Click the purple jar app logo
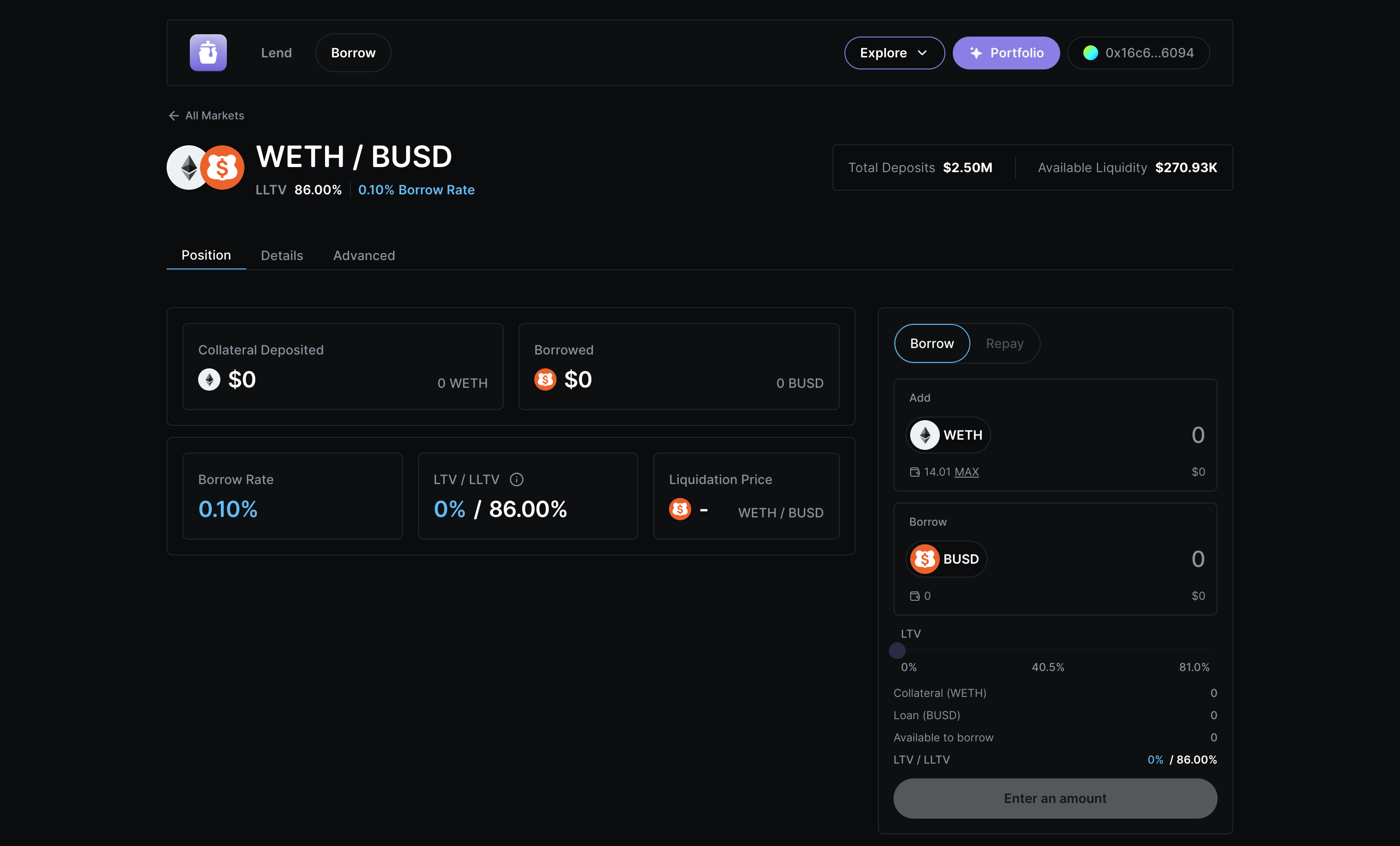 208,53
